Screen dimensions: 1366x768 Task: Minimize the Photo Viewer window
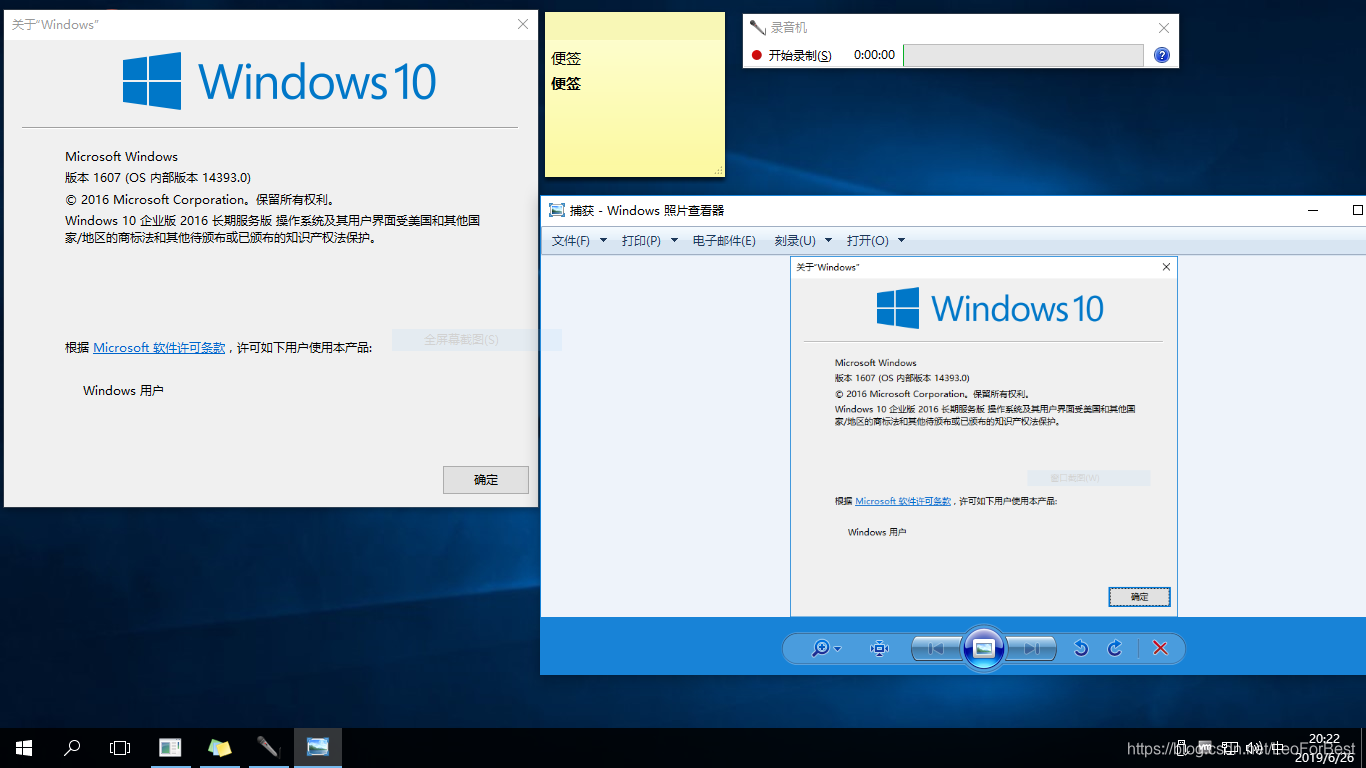(1313, 210)
